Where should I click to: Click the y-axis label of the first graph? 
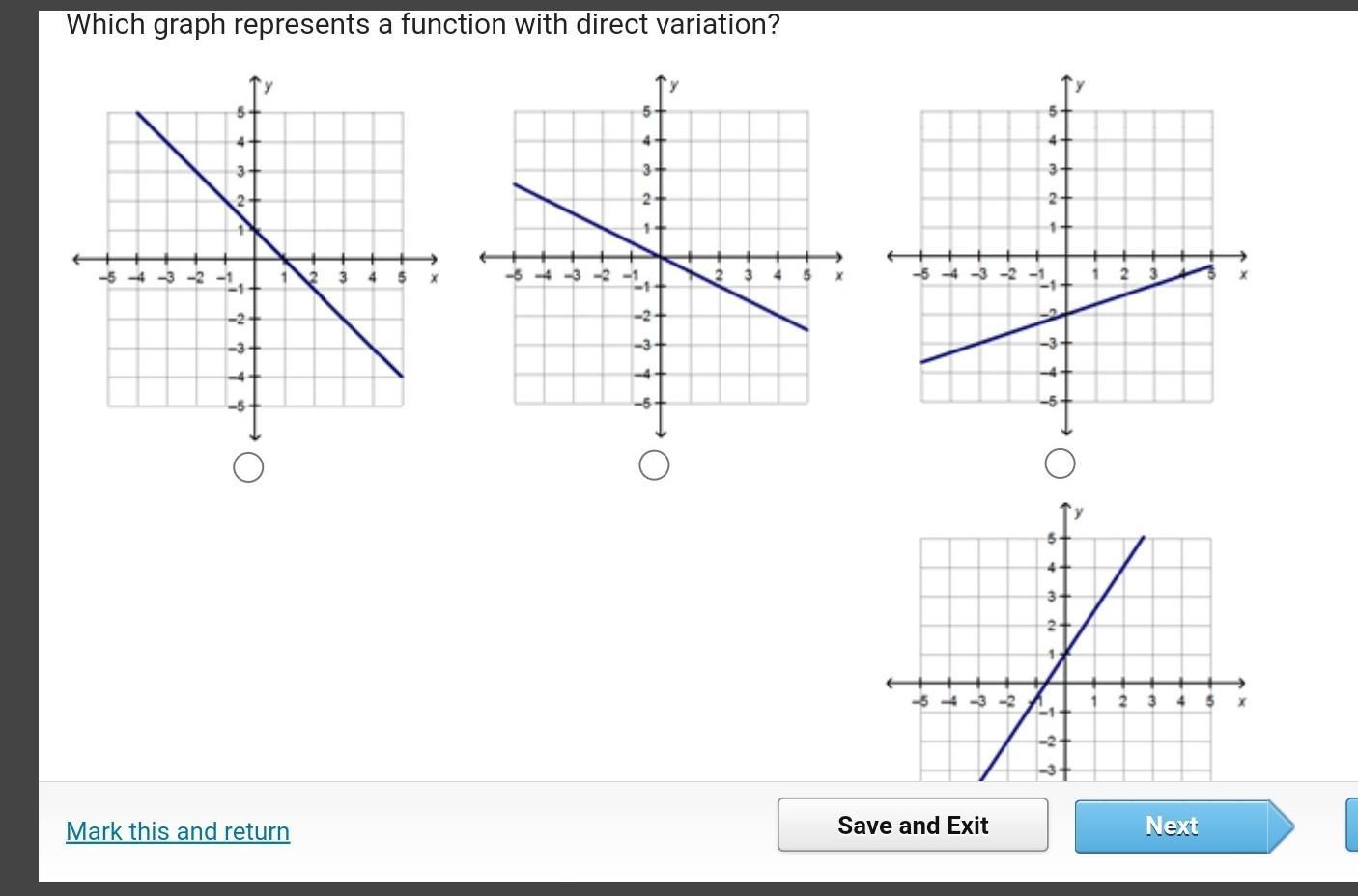click(x=269, y=86)
